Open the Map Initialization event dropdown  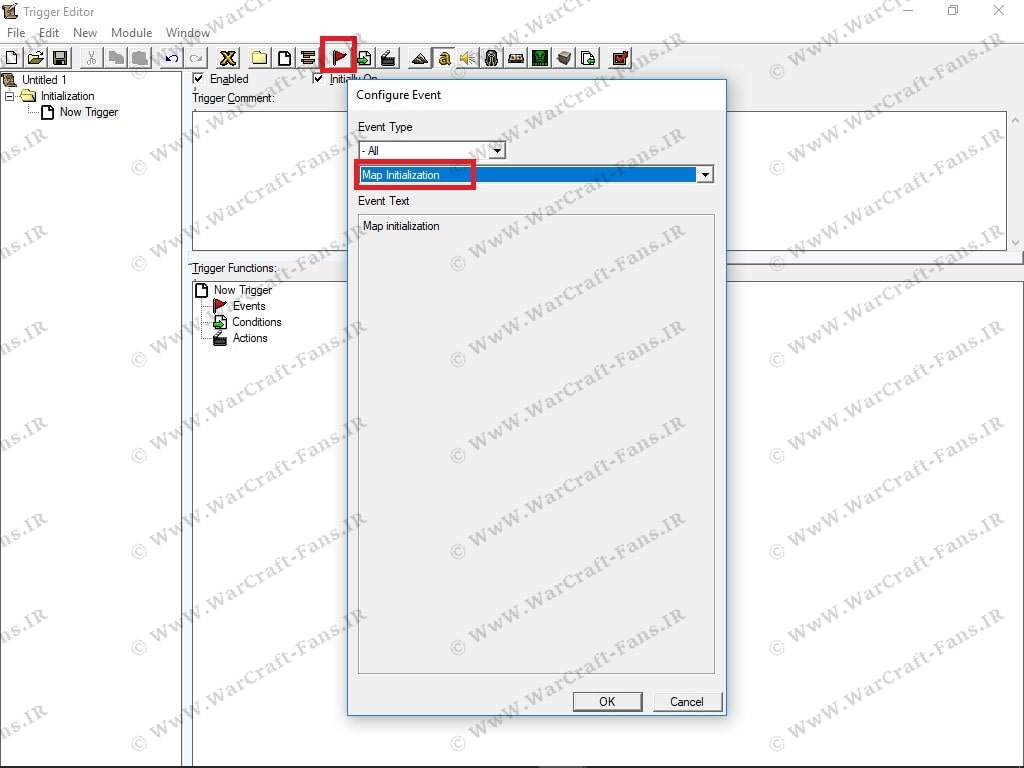click(705, 175)
